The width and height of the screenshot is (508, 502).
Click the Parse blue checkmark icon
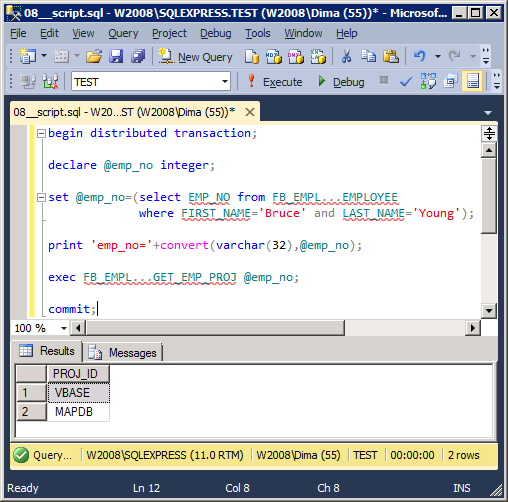point(406,81)
